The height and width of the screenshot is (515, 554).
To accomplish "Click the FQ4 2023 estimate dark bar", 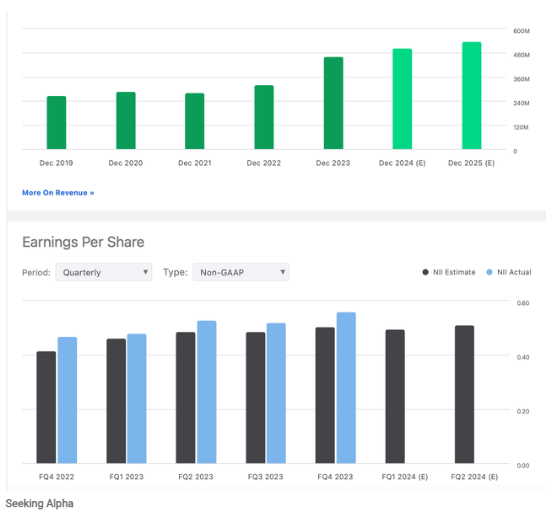I will coord(325,395).
